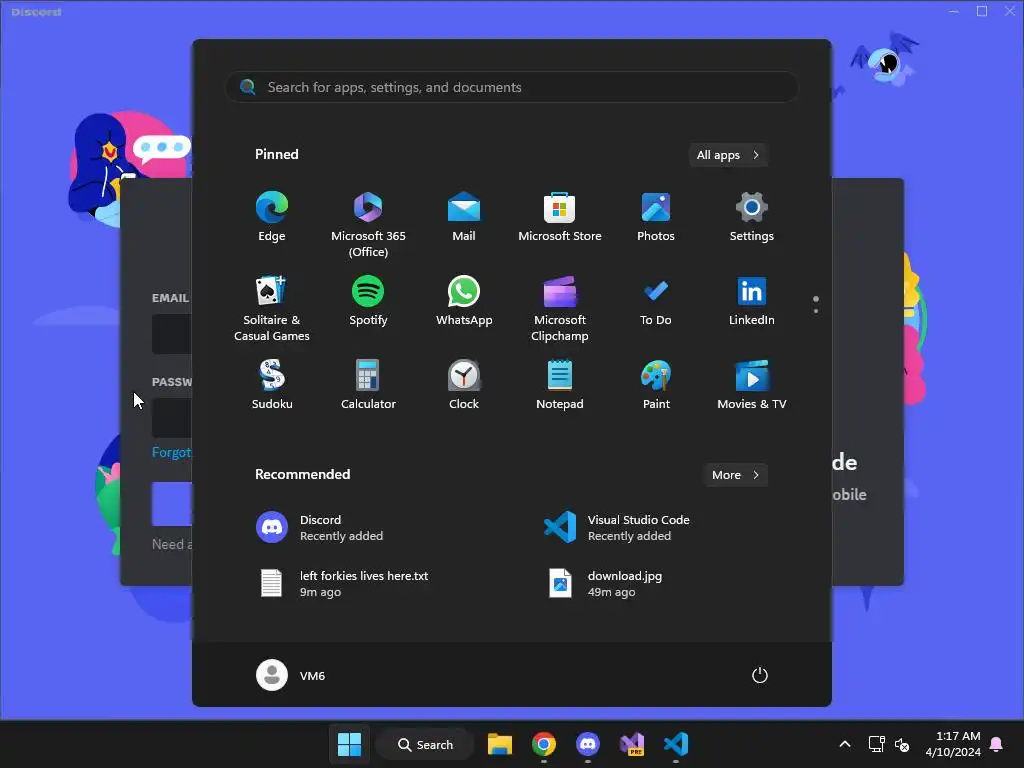
Task: Launch Spotify
Action: pyautogui.click(x=368, y=301)
